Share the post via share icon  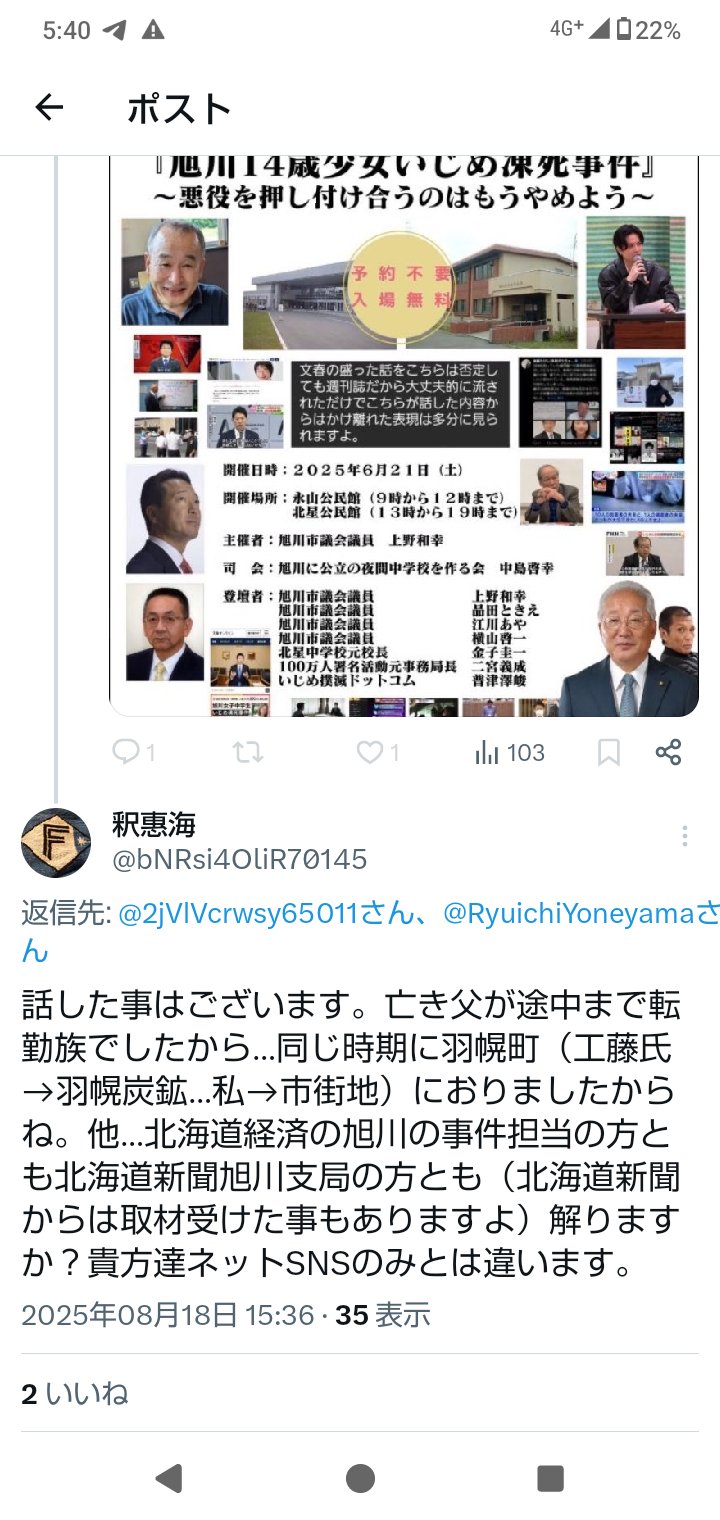[668, 752]
